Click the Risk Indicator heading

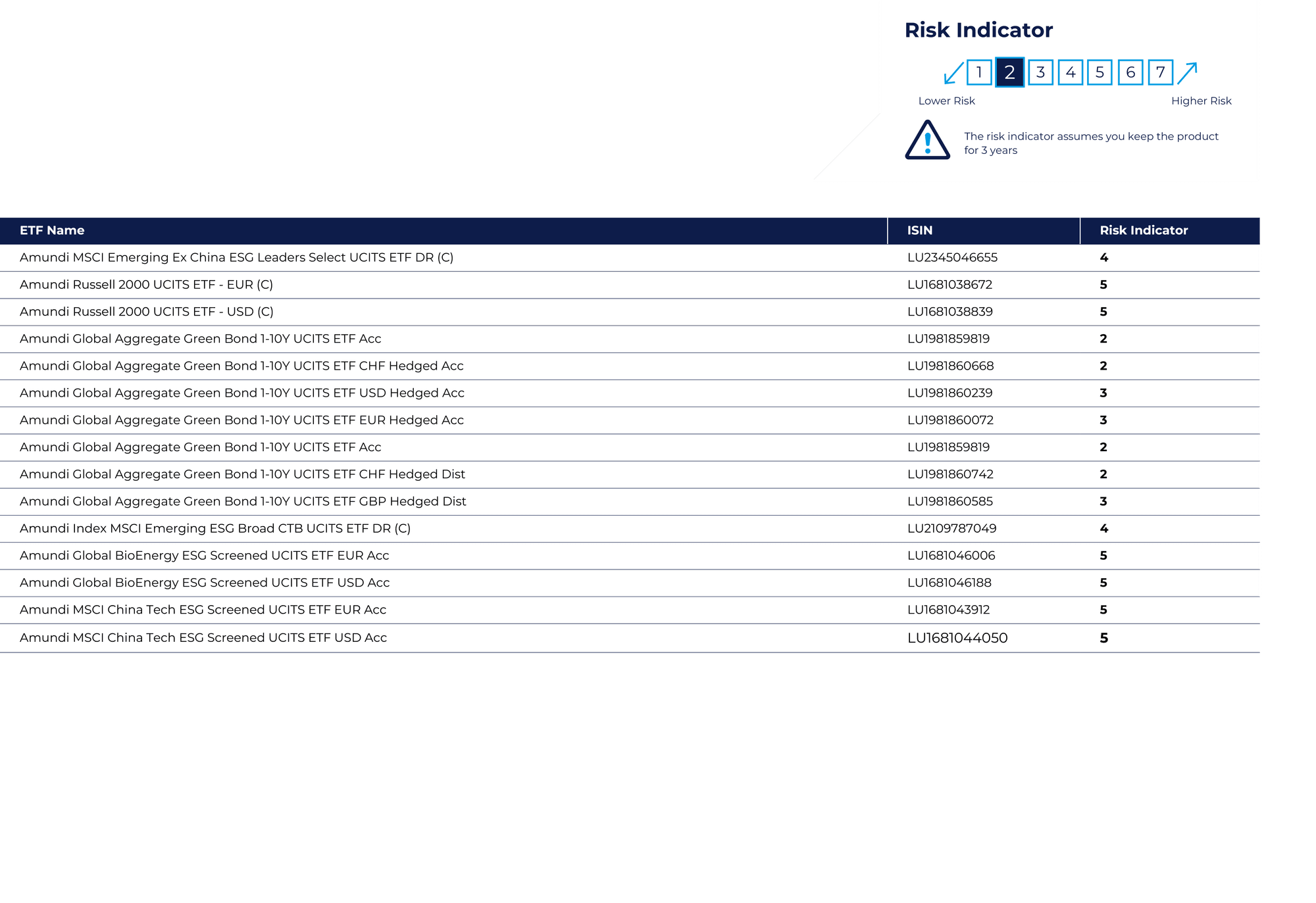coord(978,30)
